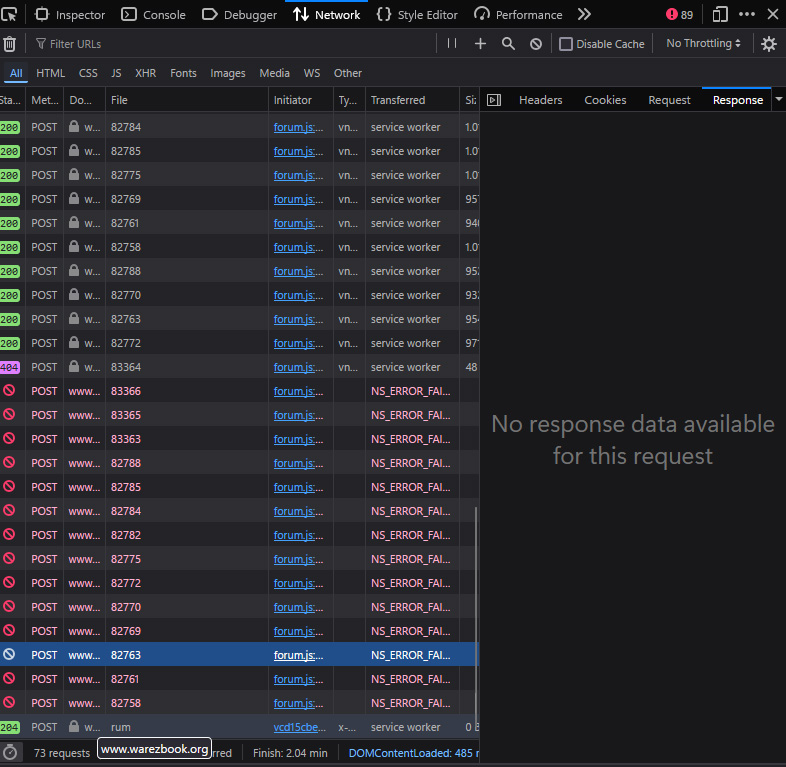This screenshot has width=786, height=767.
Task: Toggle the XHR request filter
Action: click(146, 73)
